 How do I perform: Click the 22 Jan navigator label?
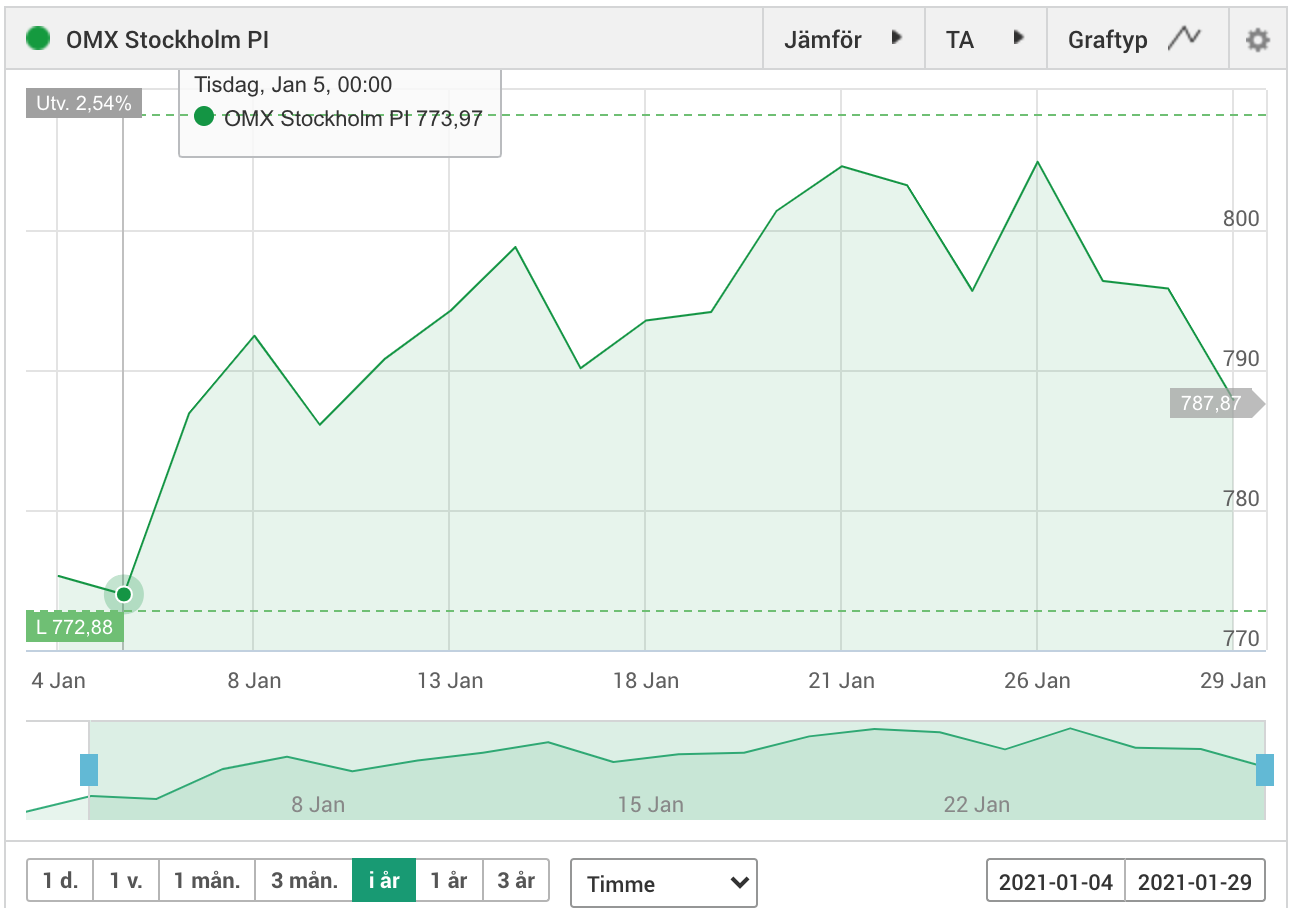[976, 804]
